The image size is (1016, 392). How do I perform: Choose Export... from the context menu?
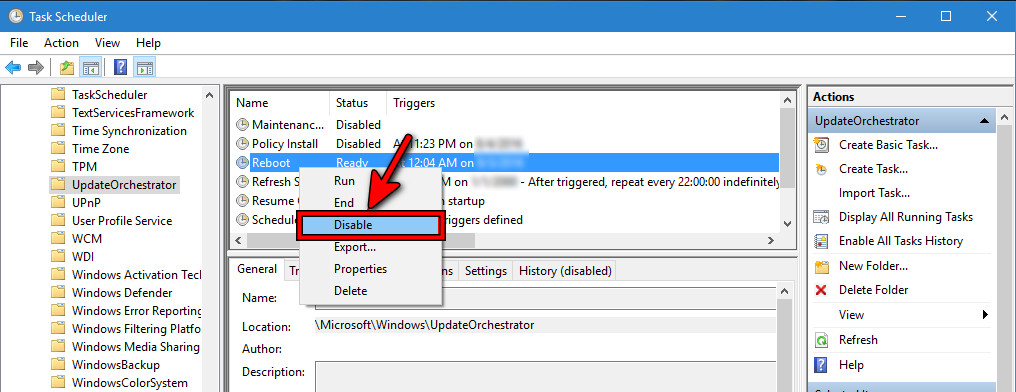pos(370,247)
